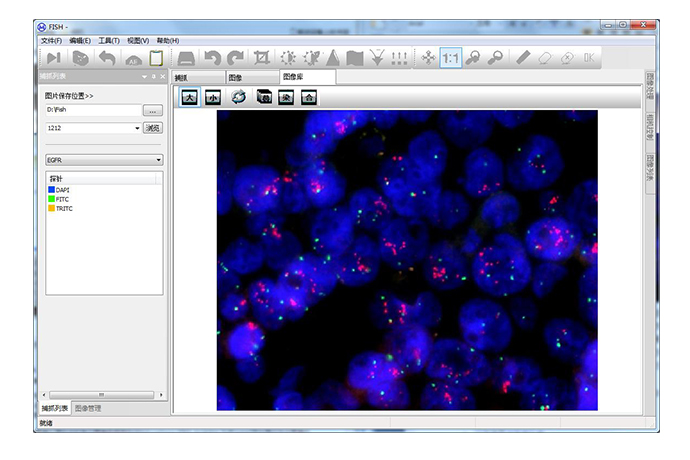Click the 合 (merge) icon
690x460 pixels.
click(309, 97)
